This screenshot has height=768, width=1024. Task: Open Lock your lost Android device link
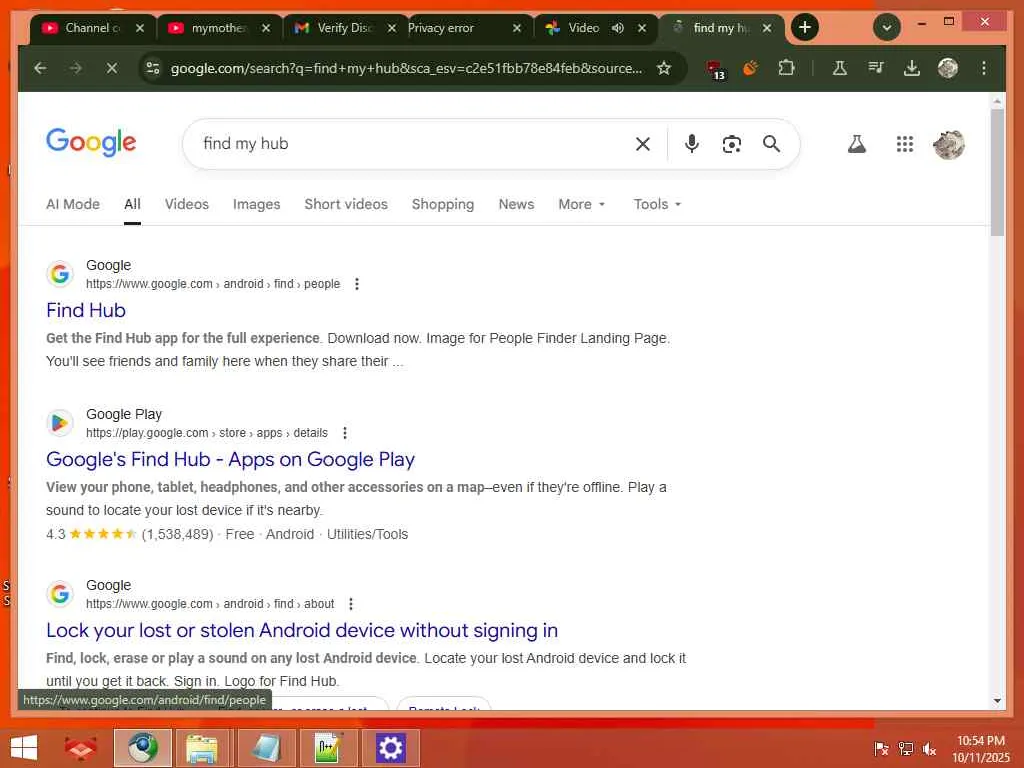click(302, 630)
